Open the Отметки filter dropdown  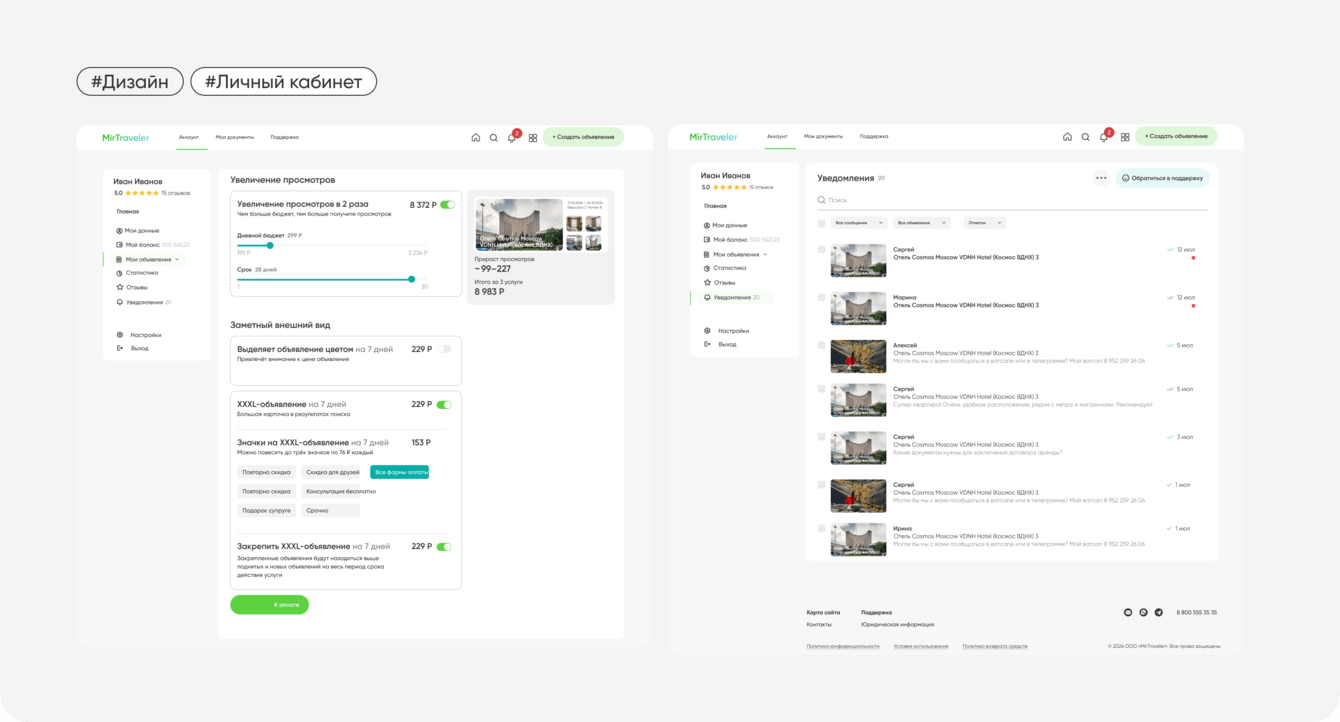pyautogui.click(x=984, y=223)
